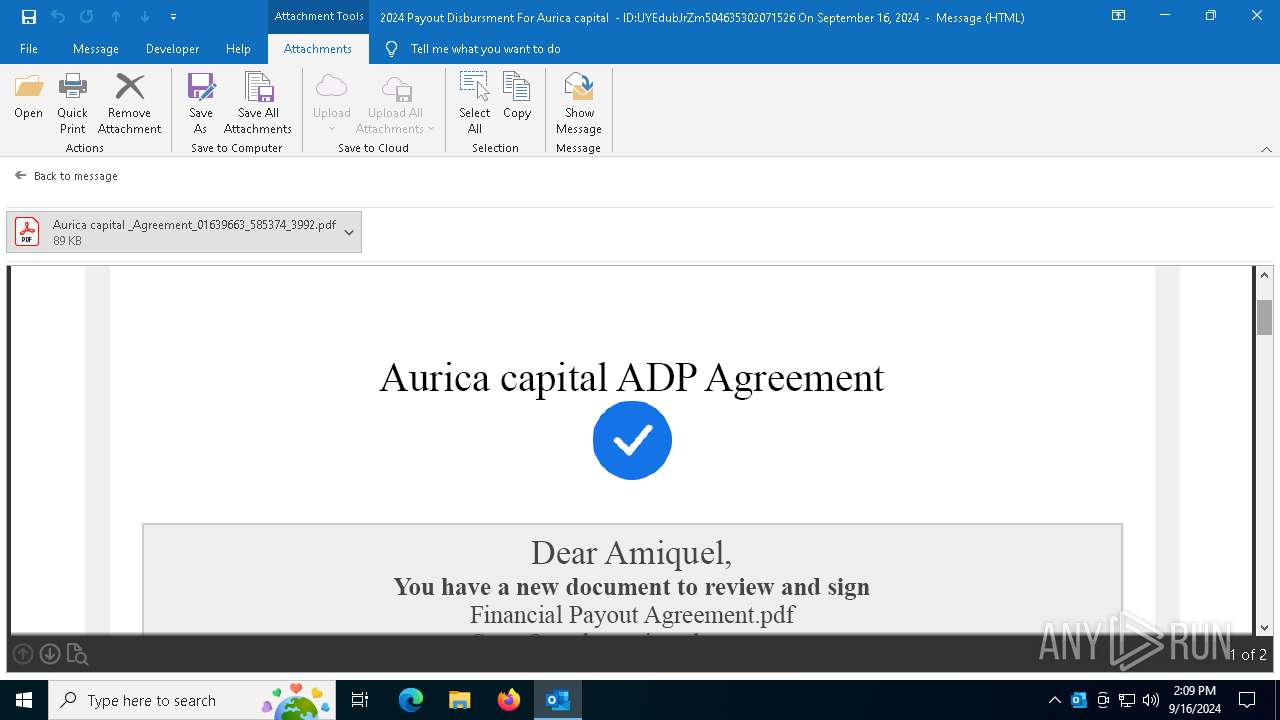This screenshot has width=1280, height=720.
Task: Open the Windows Start menu
Action: [x=24, y=700]
